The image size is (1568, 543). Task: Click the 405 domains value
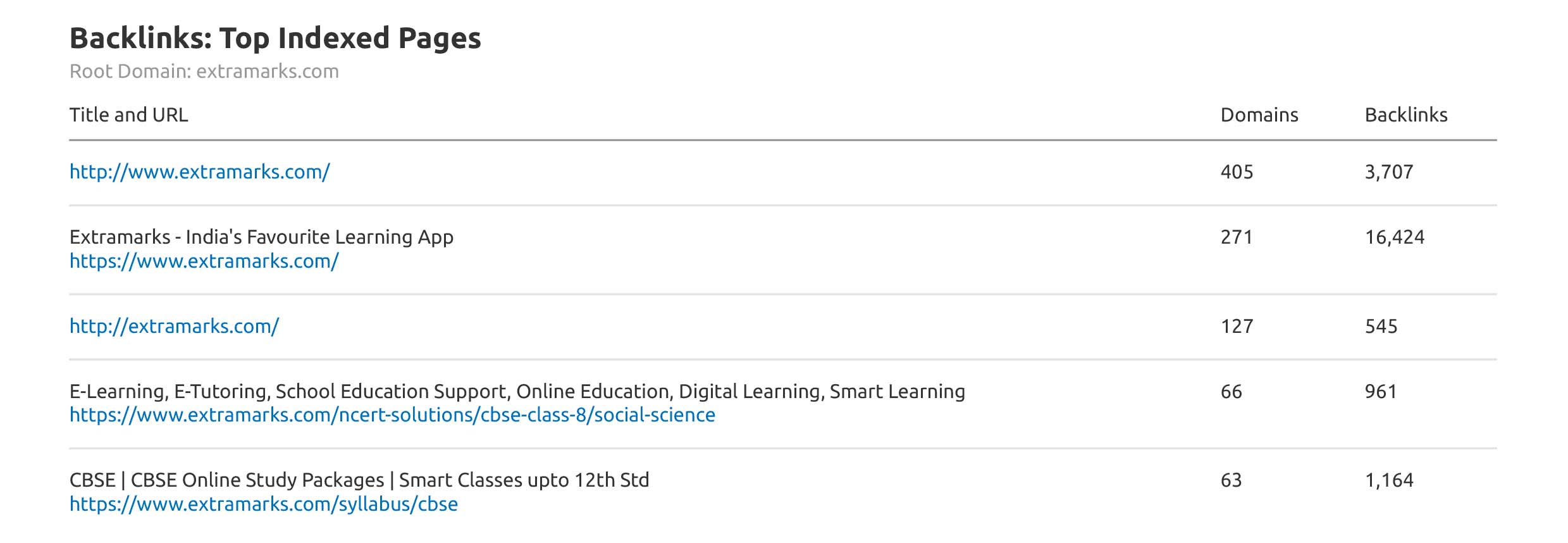pos(1237,172)
